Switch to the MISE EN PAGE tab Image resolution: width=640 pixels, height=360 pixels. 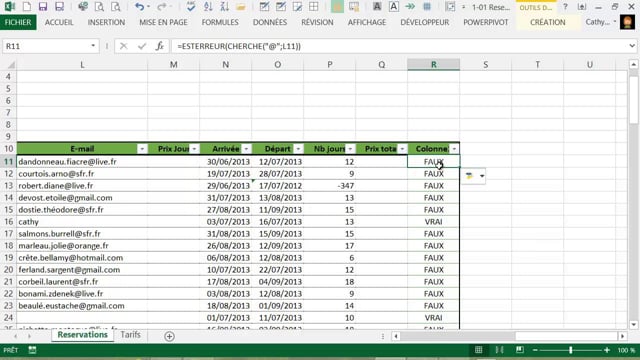pyautogui.click(x=163, y=22)
